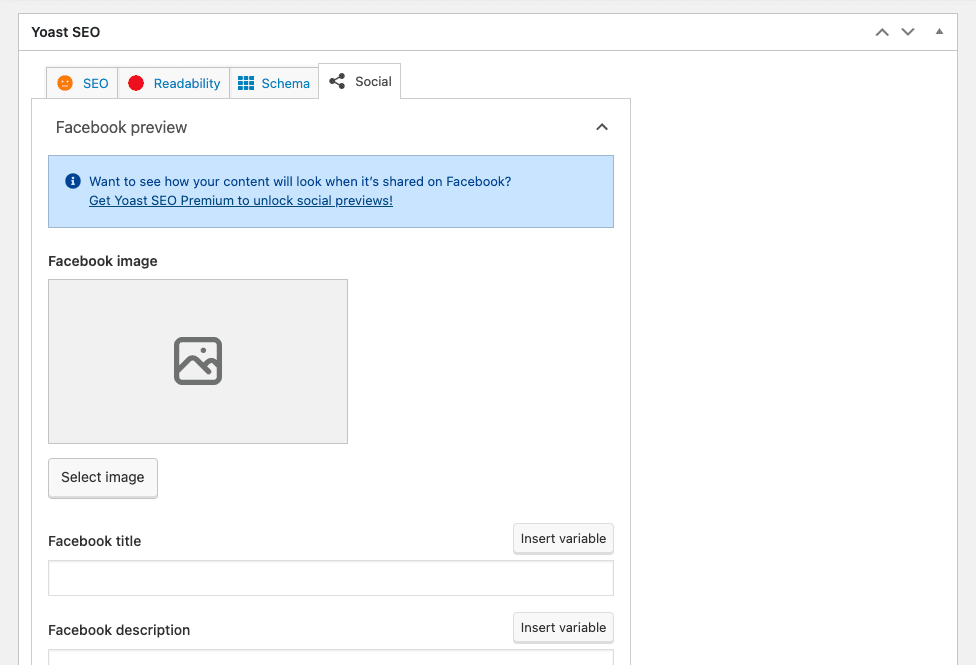Click the Social share icon

pos(337,81)
